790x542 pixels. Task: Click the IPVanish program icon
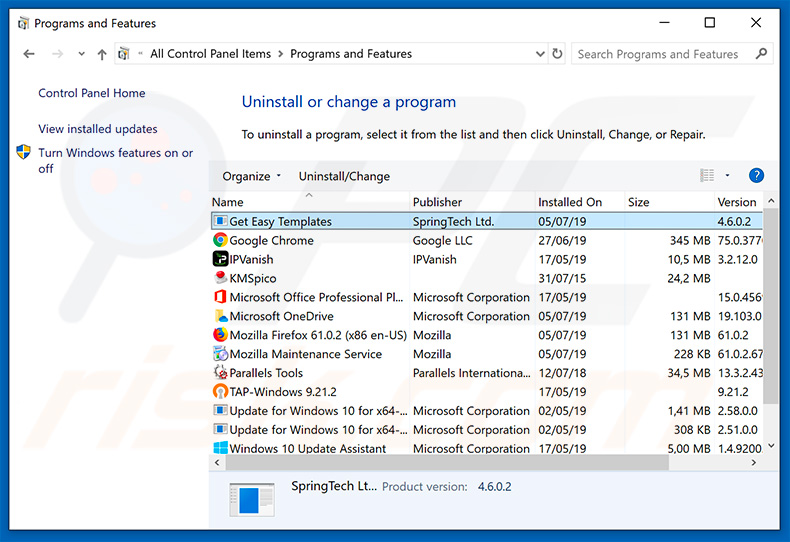click(x=220, y=259)
